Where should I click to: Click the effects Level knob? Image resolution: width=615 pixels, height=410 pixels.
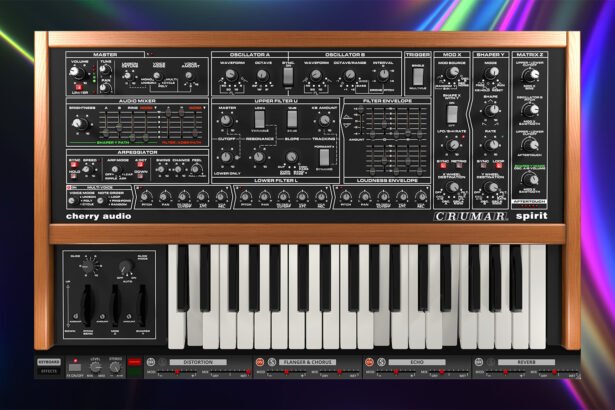(95, 367)
